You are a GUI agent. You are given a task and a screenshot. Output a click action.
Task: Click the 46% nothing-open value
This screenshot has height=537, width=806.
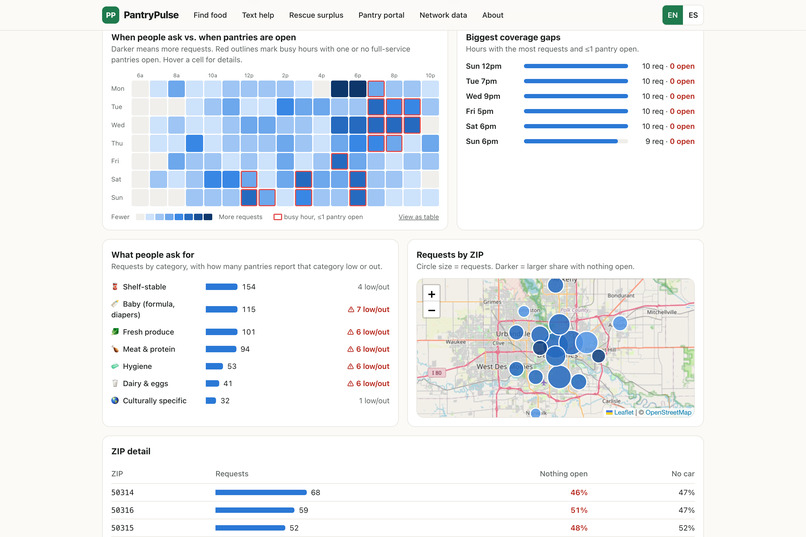[579, 492]
